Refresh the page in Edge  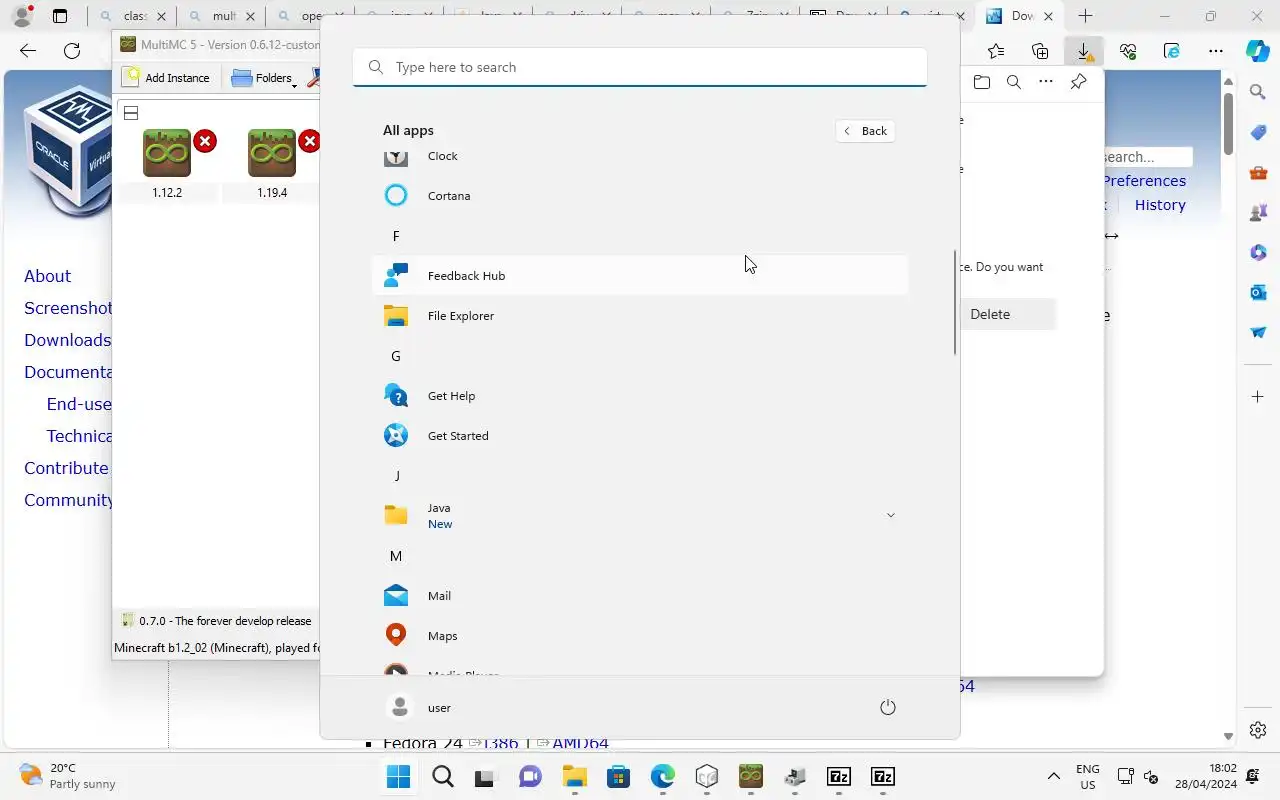point(72,51)
